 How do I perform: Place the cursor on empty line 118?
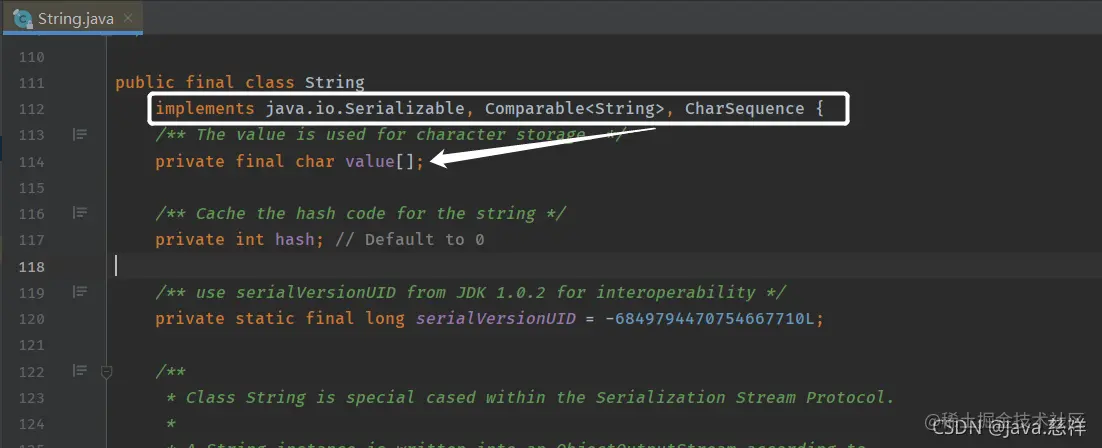click(x=604, y=267)
